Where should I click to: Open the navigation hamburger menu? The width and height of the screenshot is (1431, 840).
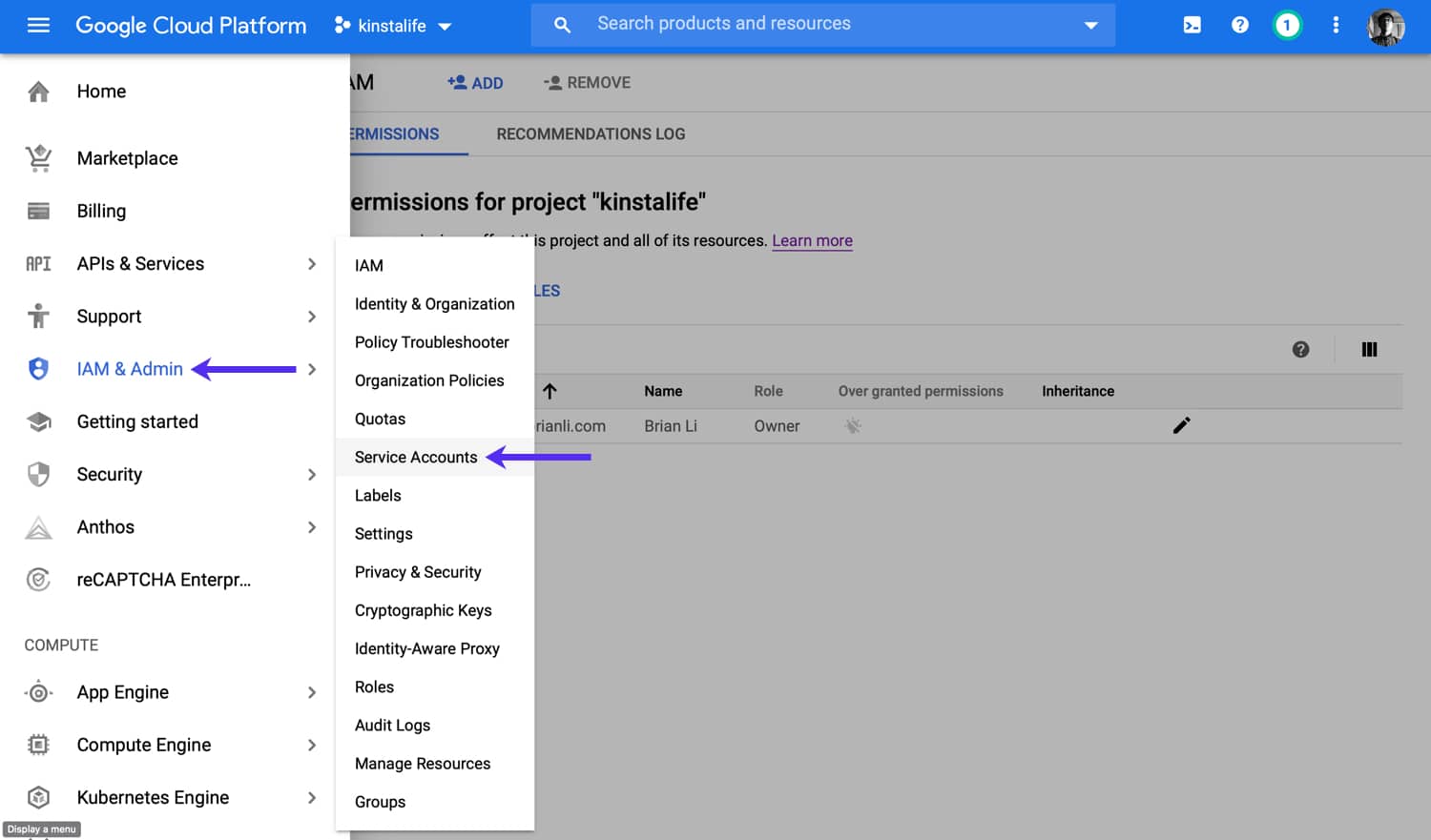(x=38, y=26)
